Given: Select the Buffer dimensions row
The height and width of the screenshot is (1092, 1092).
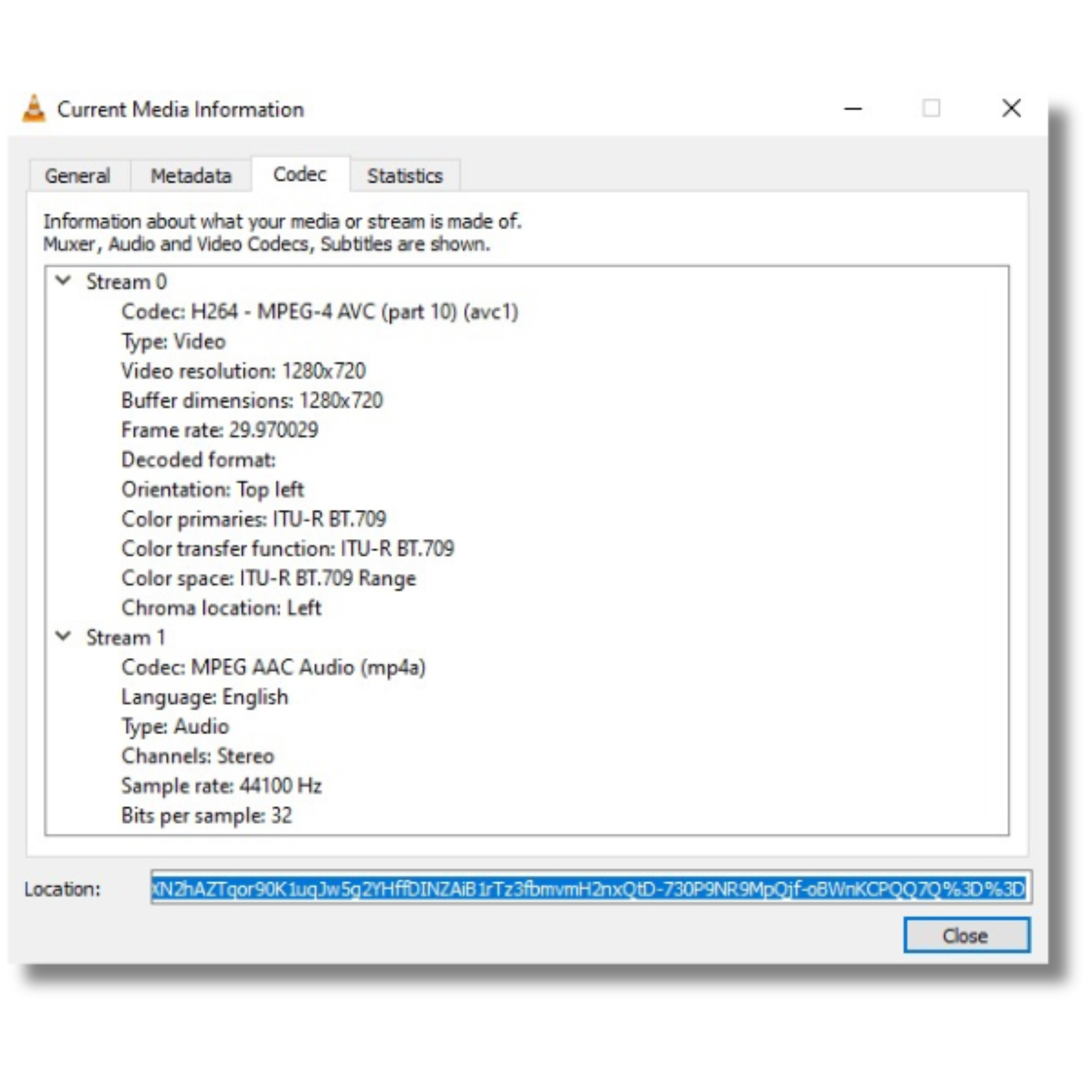Looking at the screenshot, I should pos(252,401).
